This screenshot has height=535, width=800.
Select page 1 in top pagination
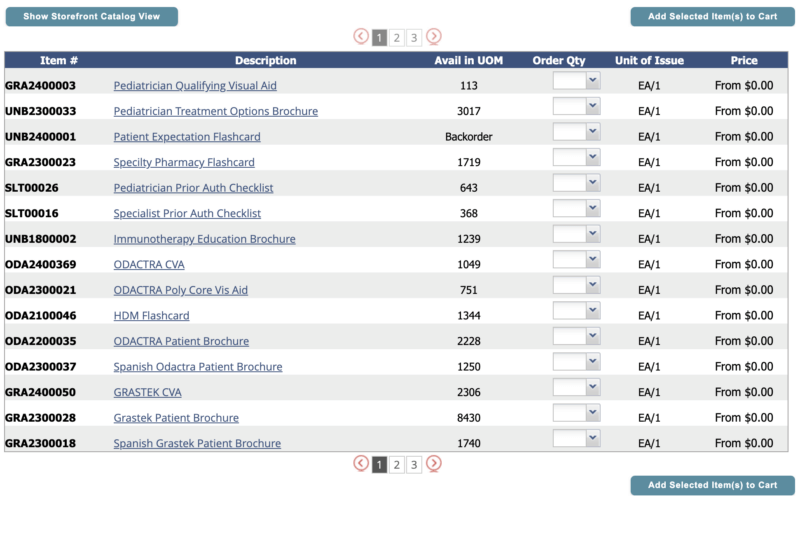pos(379,38)
